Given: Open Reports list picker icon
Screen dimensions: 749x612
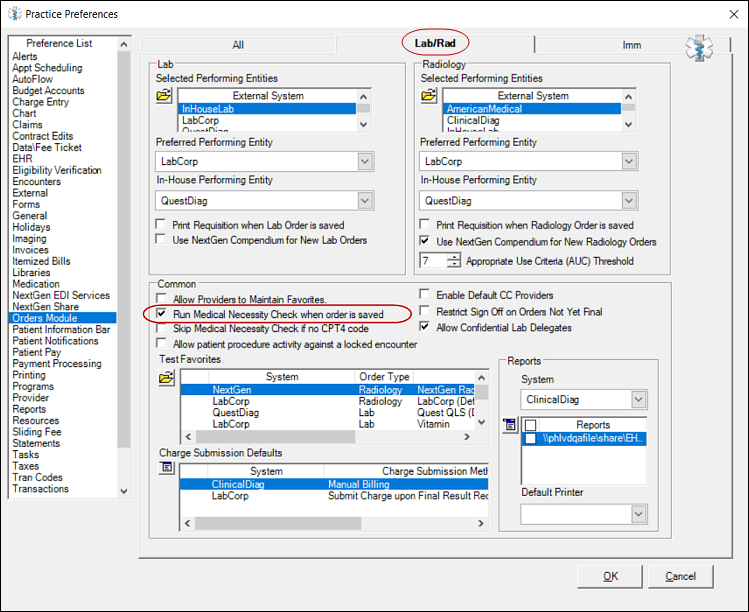Looking at the screenshot, I should click(510, 424).
